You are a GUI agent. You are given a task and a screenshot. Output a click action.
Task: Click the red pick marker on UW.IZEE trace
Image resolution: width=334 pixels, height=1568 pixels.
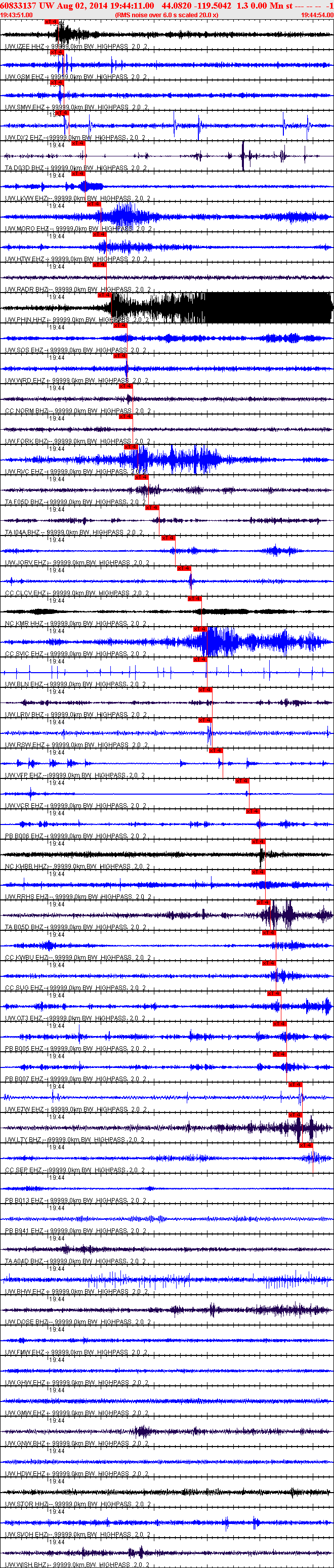point(51,22)
